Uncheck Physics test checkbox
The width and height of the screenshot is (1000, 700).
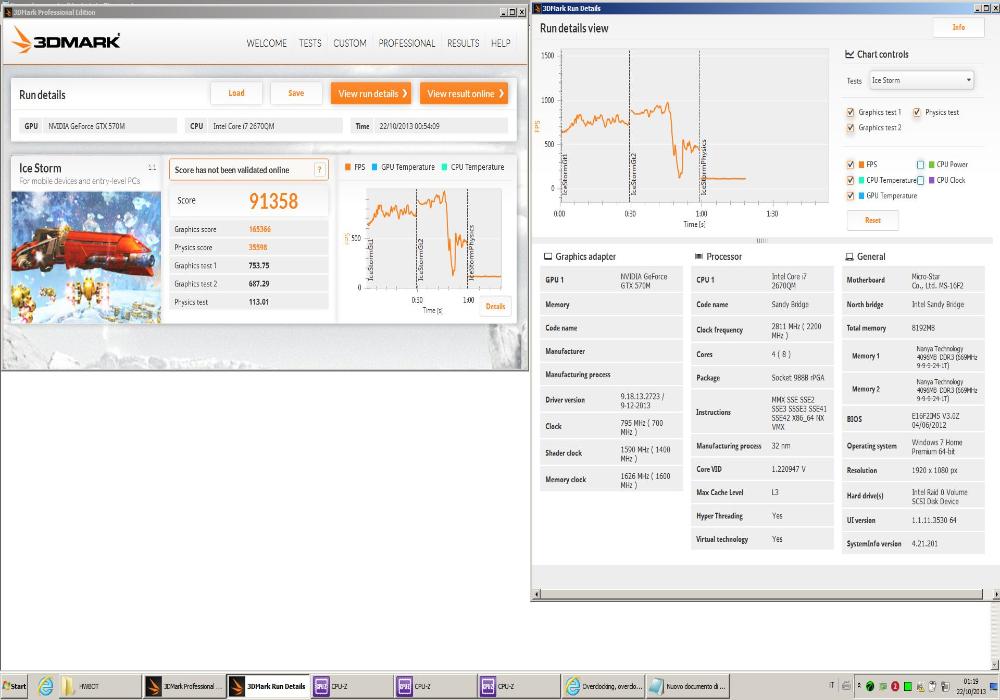[916, 112]
